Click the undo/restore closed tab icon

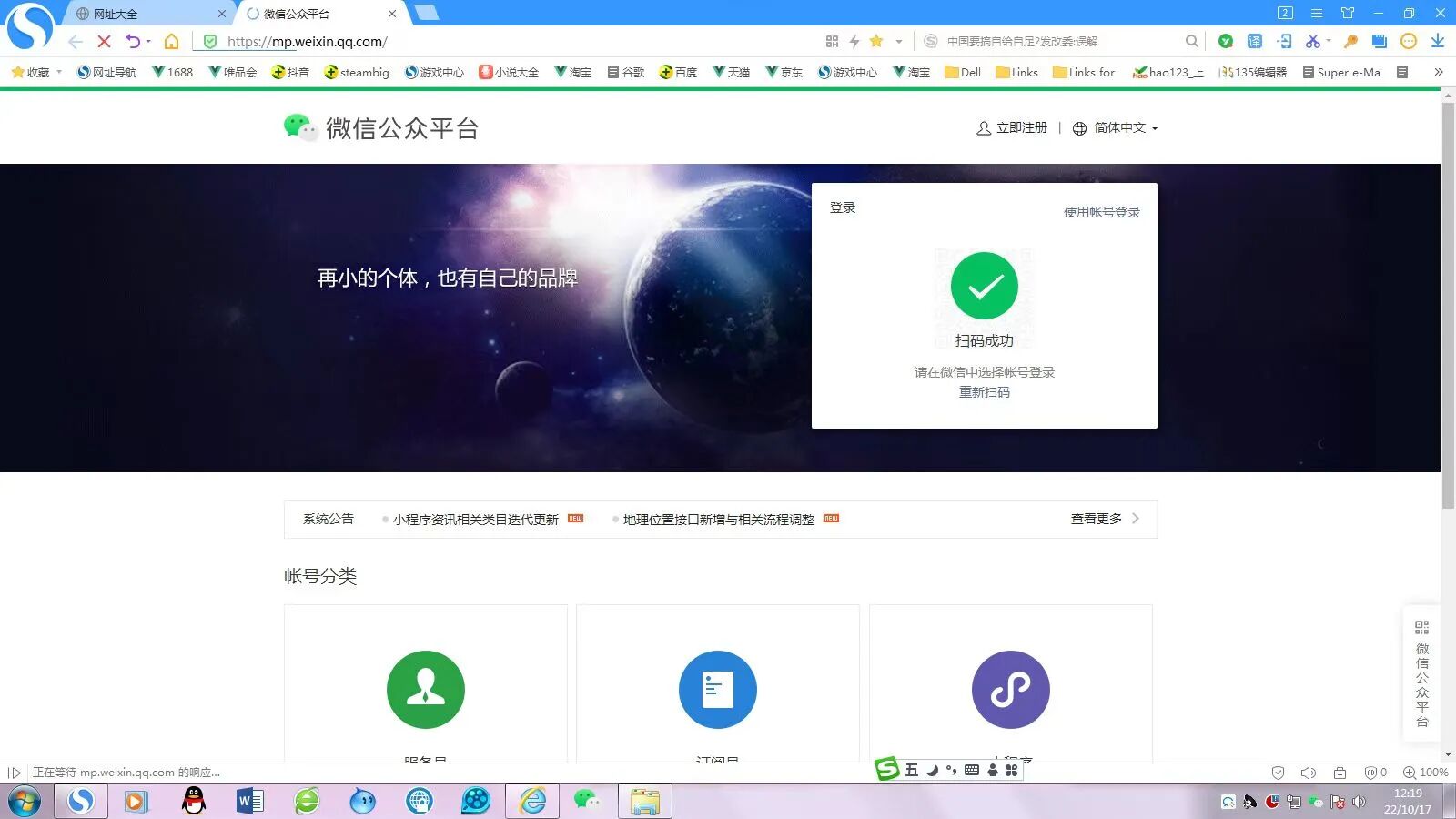133,41
